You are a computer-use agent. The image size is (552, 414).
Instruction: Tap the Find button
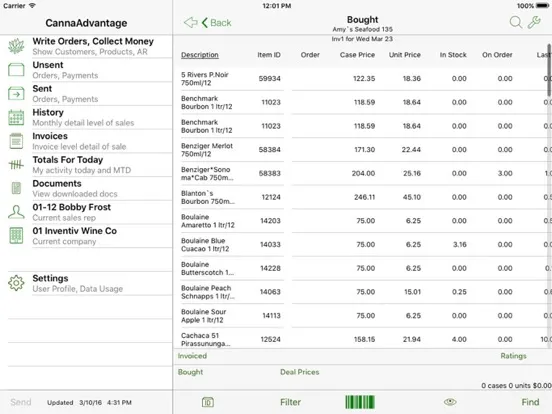tap(530, 402)
